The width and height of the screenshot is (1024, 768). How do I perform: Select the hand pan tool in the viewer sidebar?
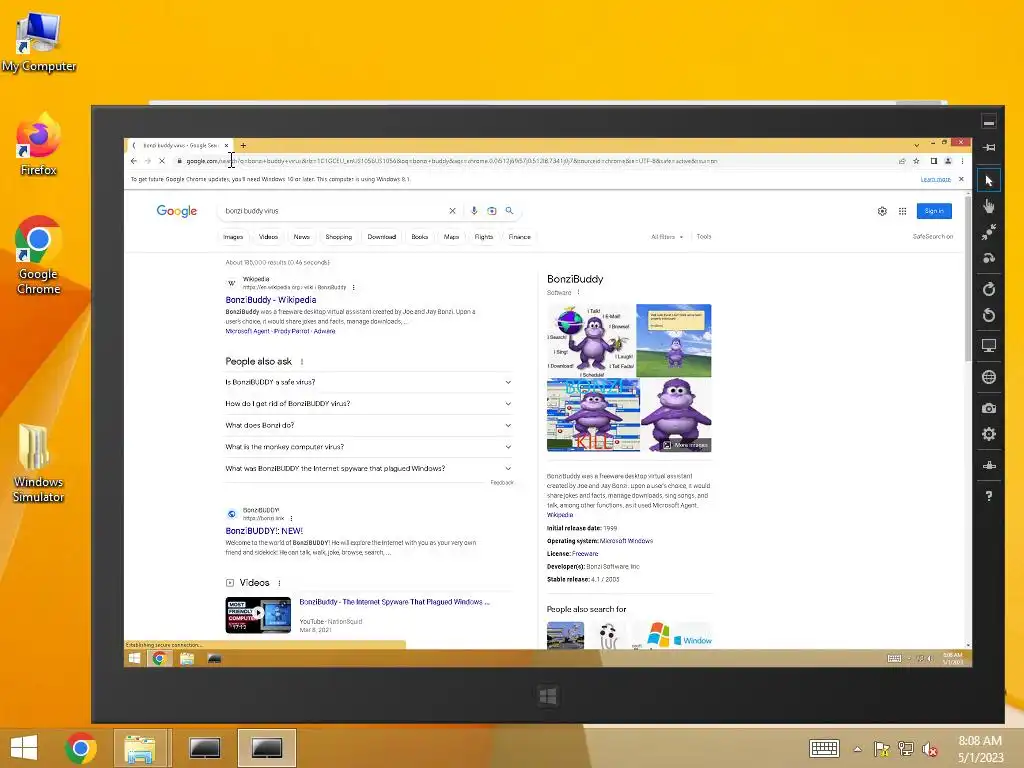click(x=989, y=206)
